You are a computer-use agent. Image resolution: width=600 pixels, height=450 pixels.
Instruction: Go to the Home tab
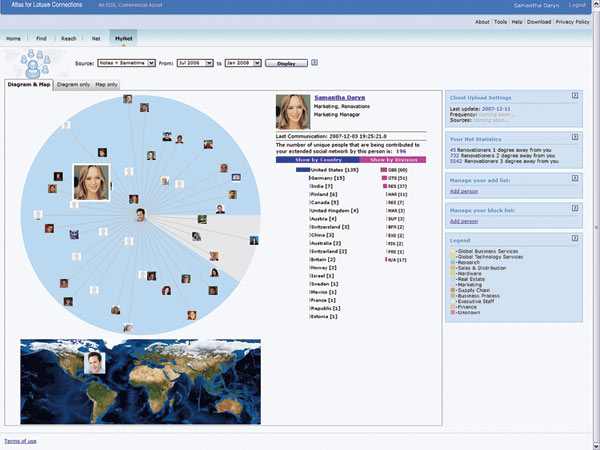[x=13, y=39]
